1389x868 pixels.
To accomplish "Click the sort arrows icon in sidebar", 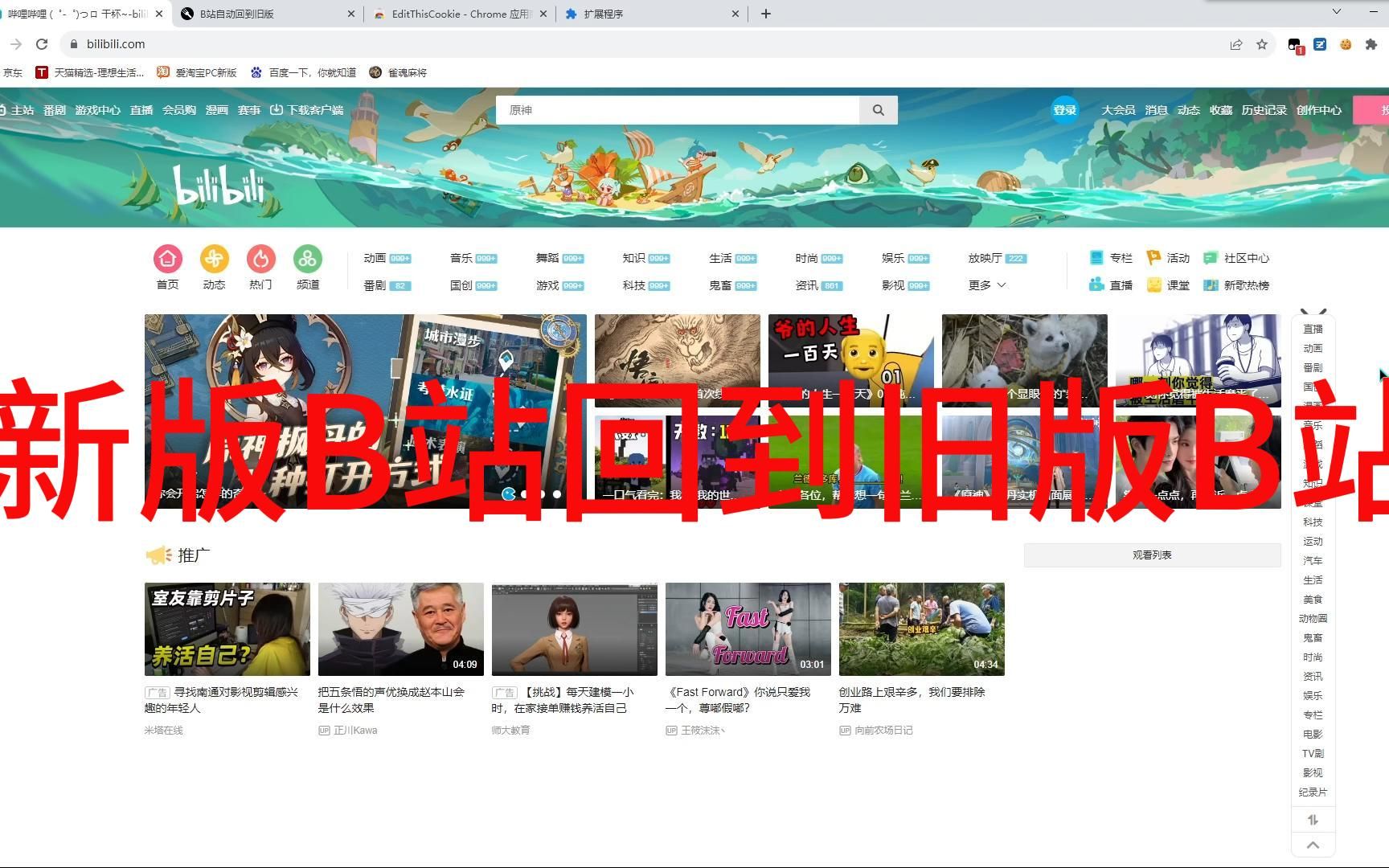I will (x=1313, y=820).
